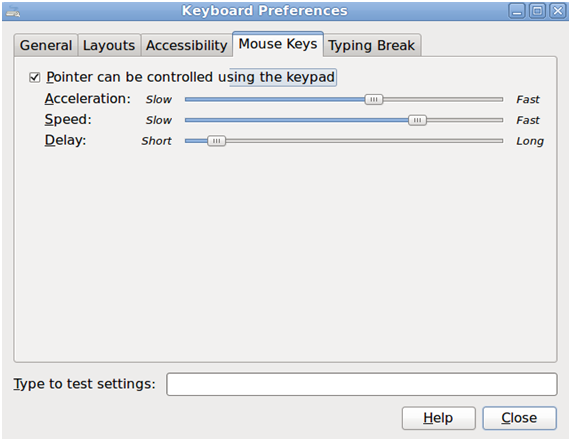This screenshot has width=571, height=441.
Task: Go to the Accessibility tab
Action: click(x=186, y=46)
